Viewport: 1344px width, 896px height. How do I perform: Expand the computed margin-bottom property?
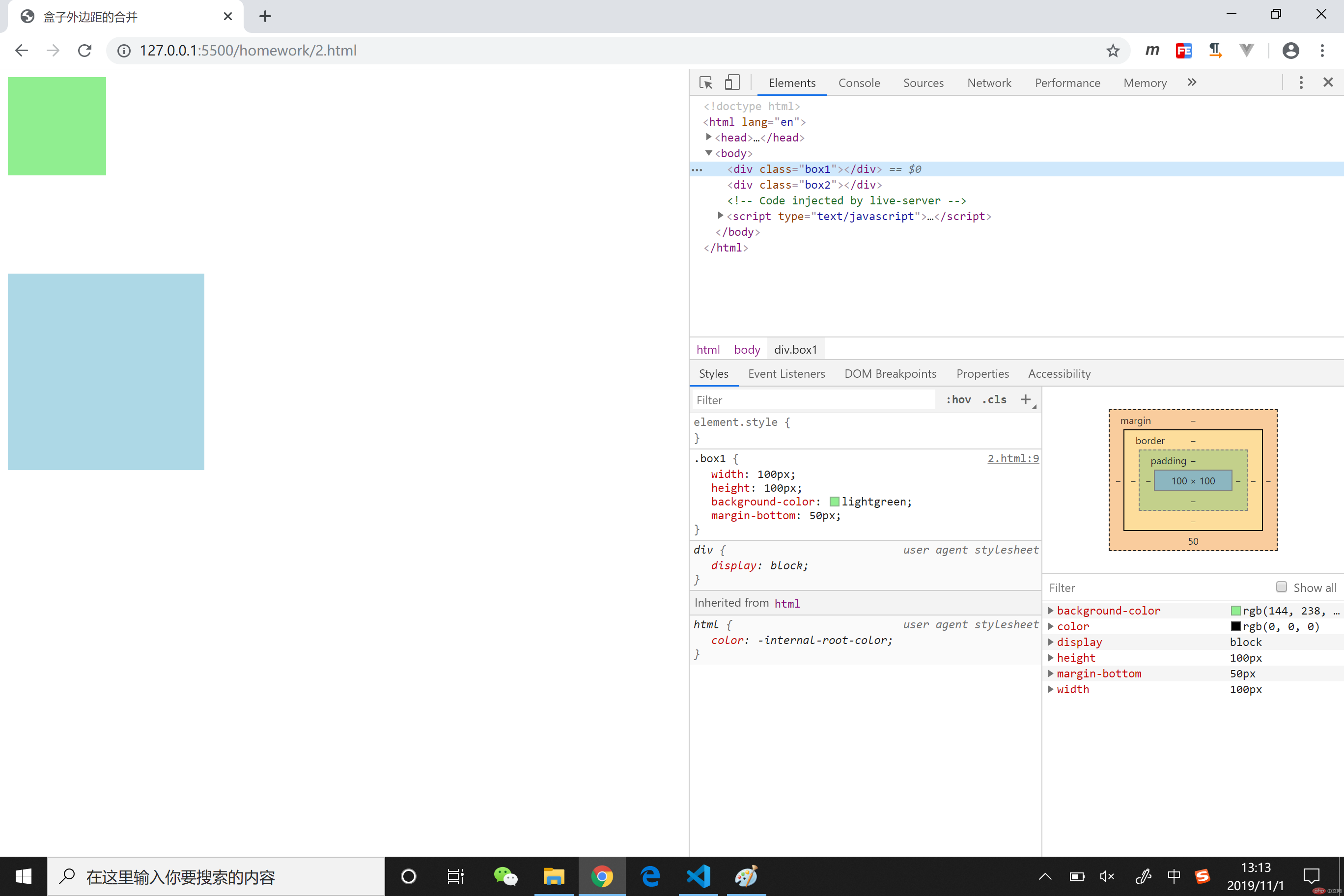click(1050, 673)
